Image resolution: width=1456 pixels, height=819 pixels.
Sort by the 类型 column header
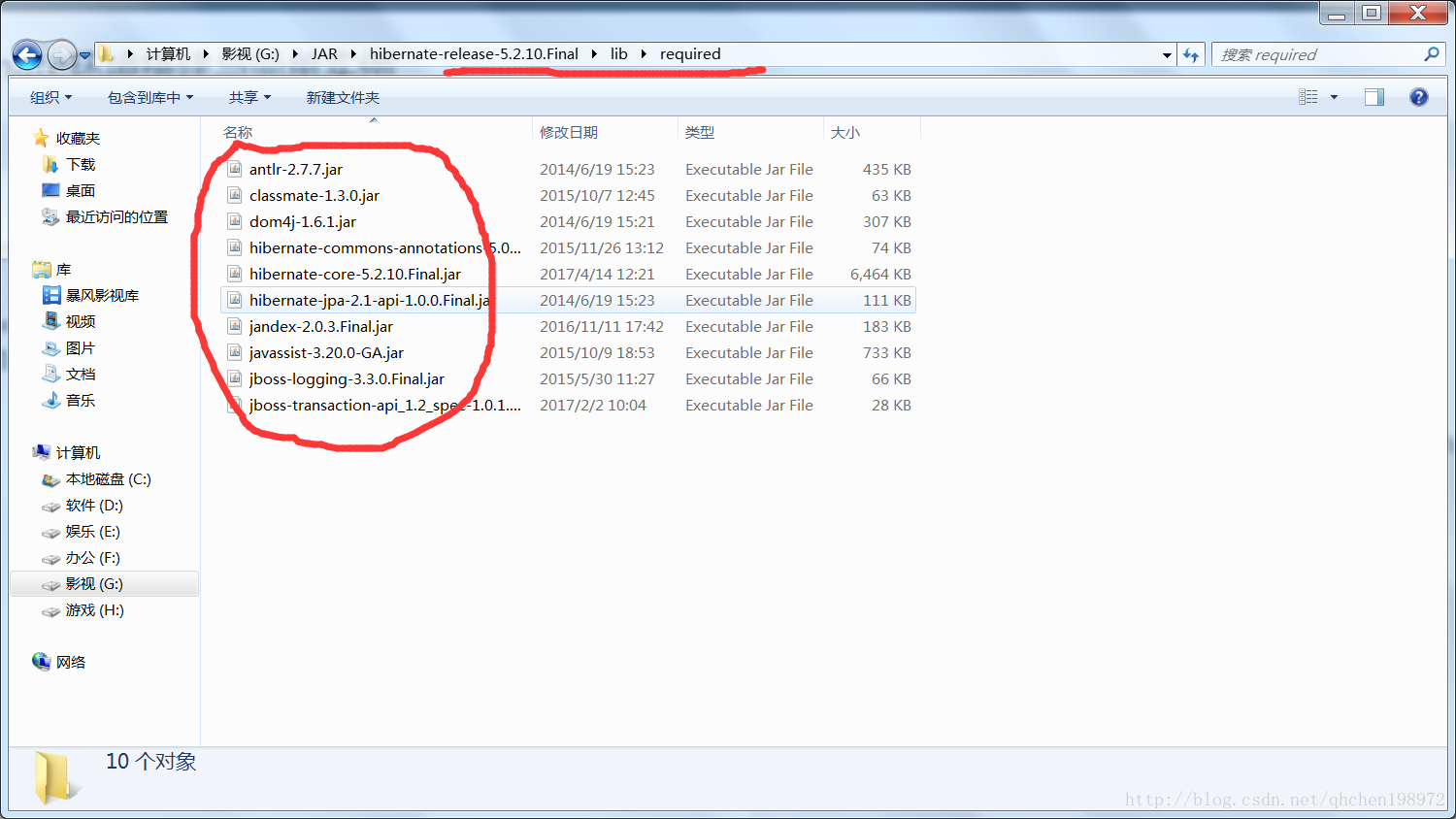pyautogui.click(x=750, y=132)
